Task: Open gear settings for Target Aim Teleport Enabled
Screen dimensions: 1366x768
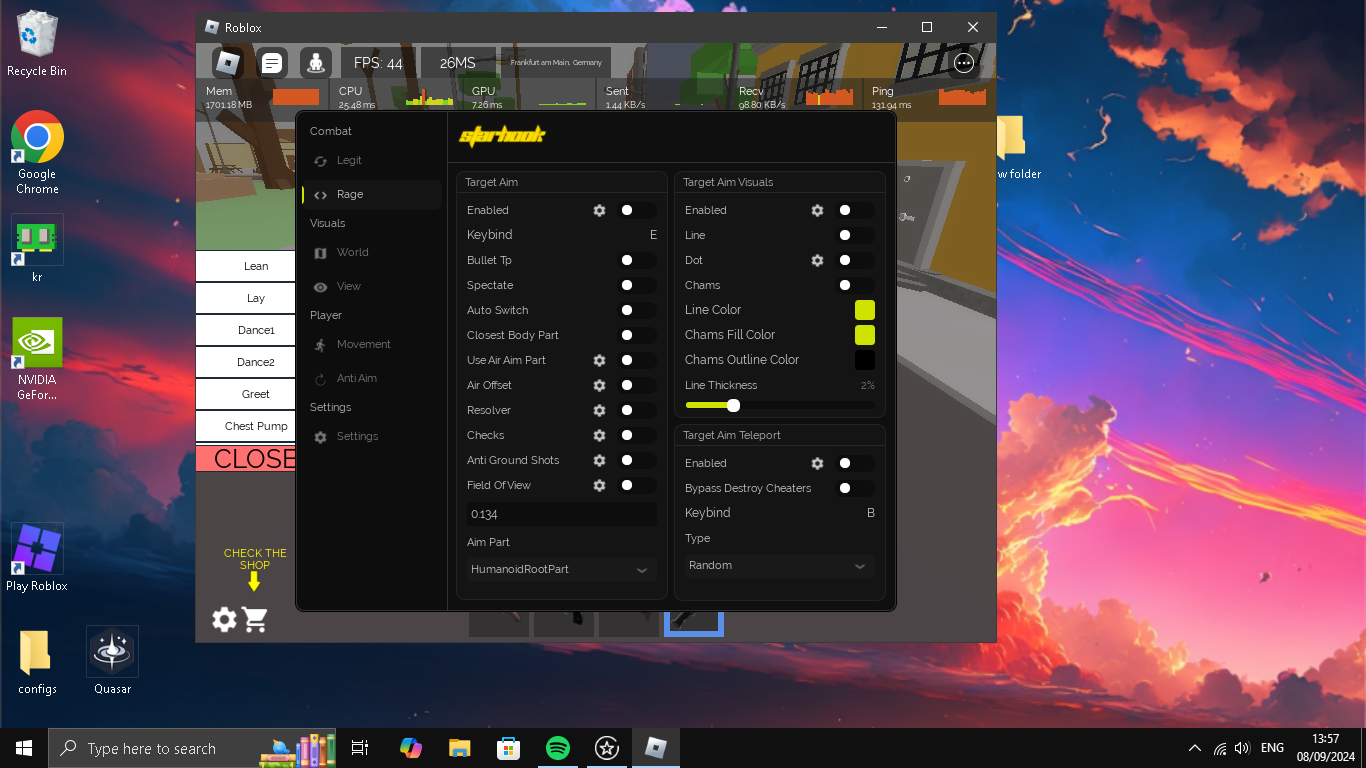Action: pyautogui.click(x=817, y=463)
